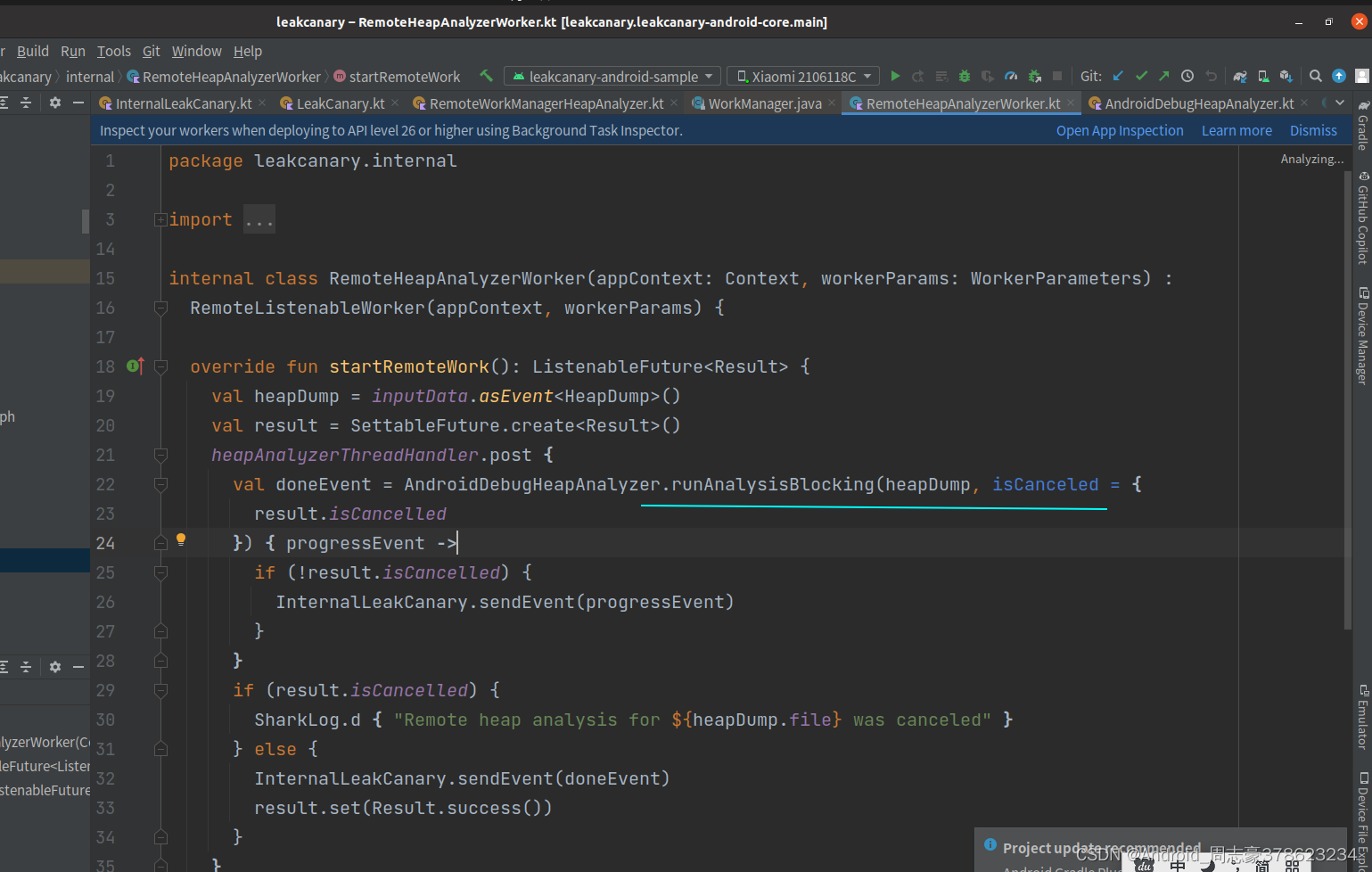Hide the upper project panel with minus icon

tap(78, 103)
